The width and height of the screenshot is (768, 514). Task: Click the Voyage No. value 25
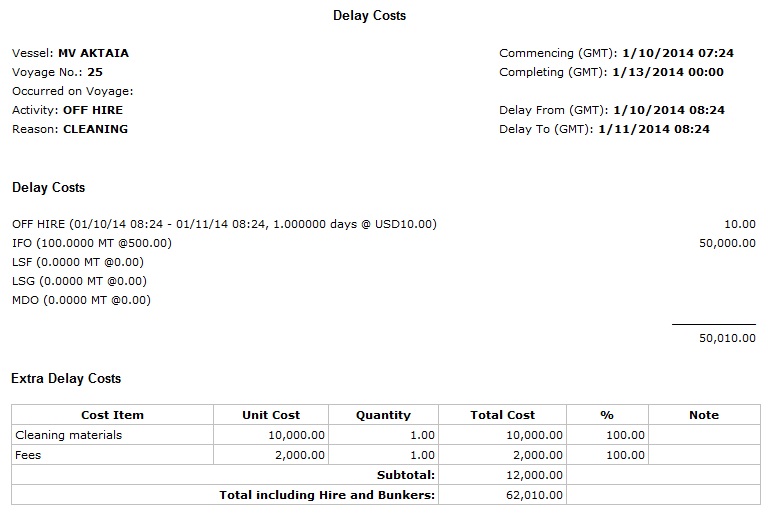tap(95, 72)
